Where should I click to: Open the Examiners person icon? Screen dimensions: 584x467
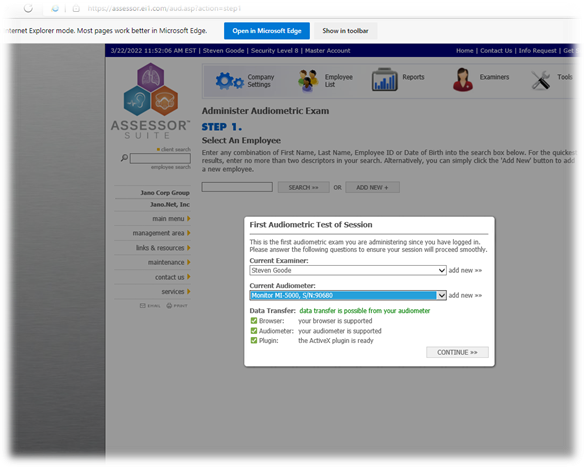pyautogui.click(x=463, y=79)
